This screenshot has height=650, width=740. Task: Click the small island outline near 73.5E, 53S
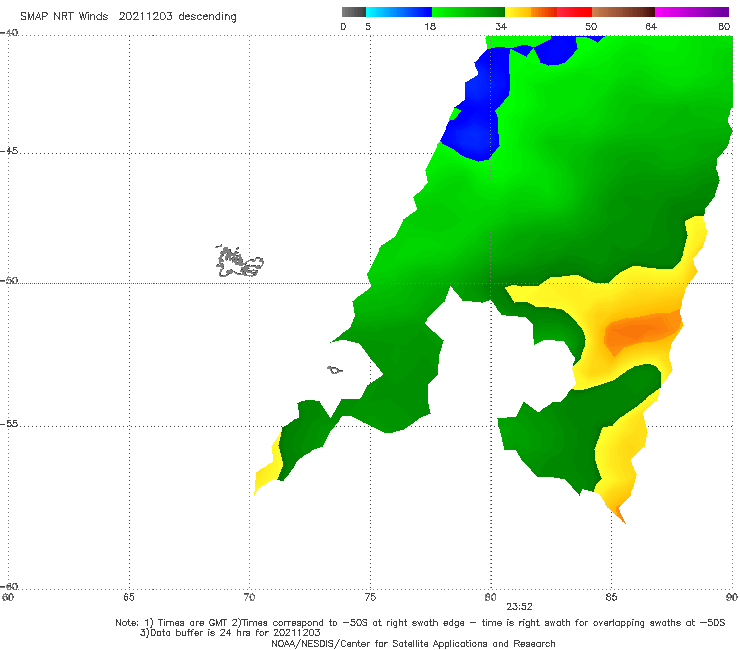point(335,370)
